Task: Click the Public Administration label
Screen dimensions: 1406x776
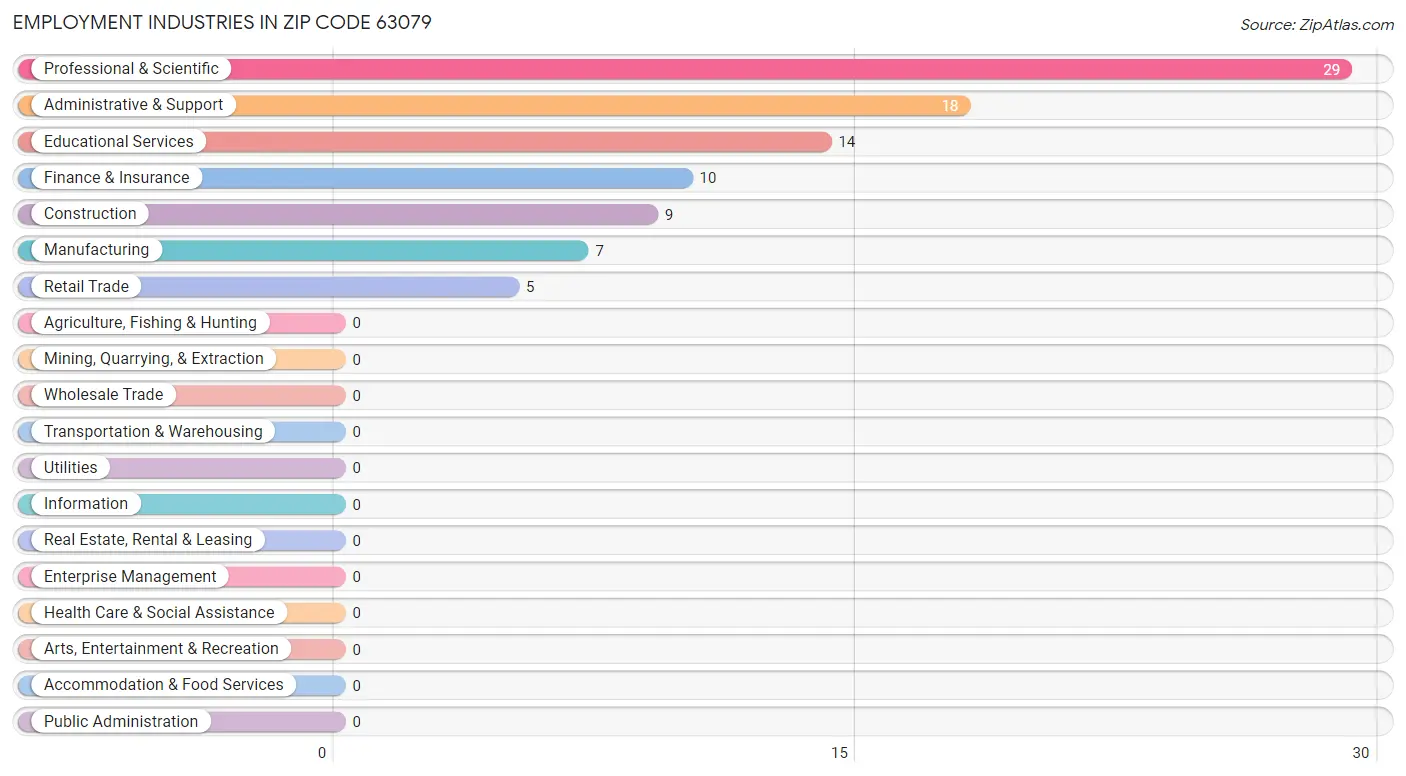Action: pos(121,722)
